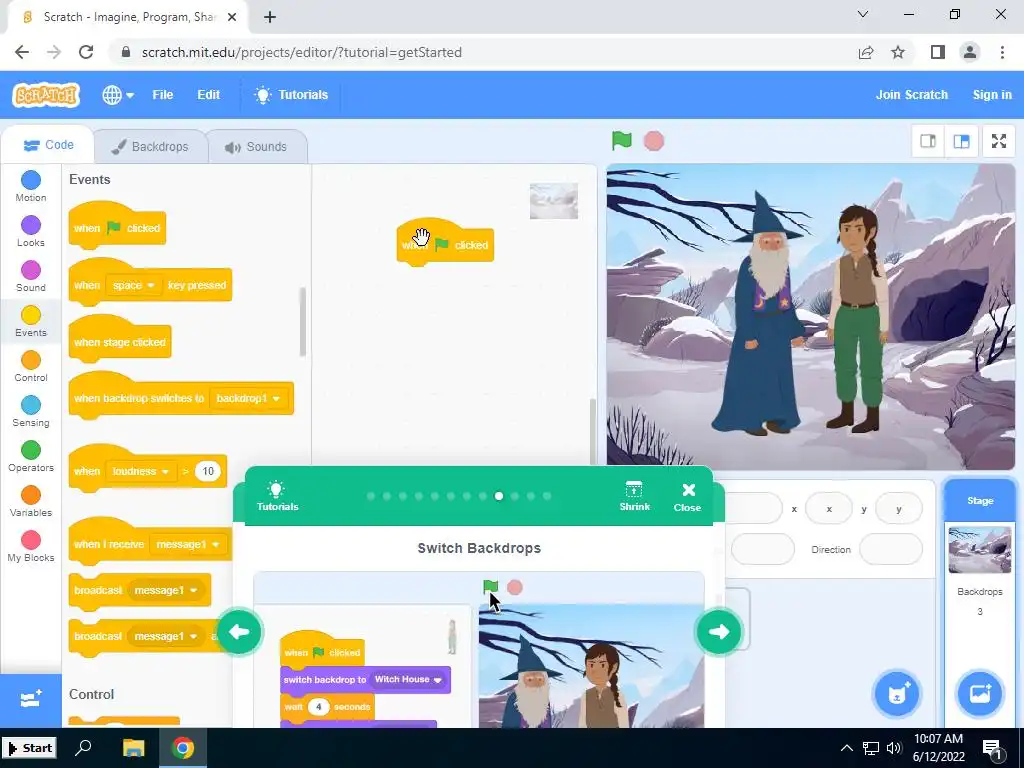Open the loudness dropdown
The image size is (1024, 768).
click(x=141, y=472)
